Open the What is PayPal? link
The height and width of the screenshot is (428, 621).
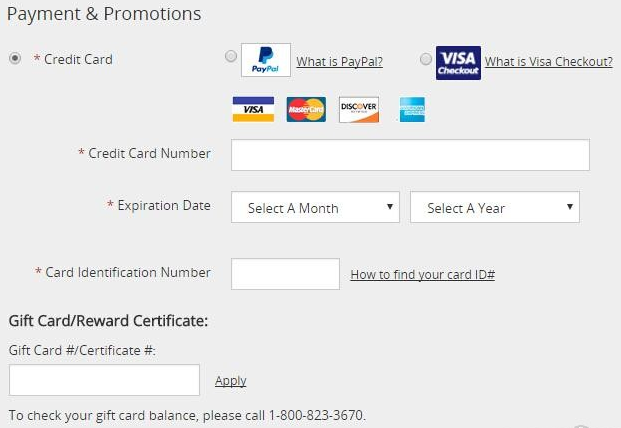pos(339,62)
